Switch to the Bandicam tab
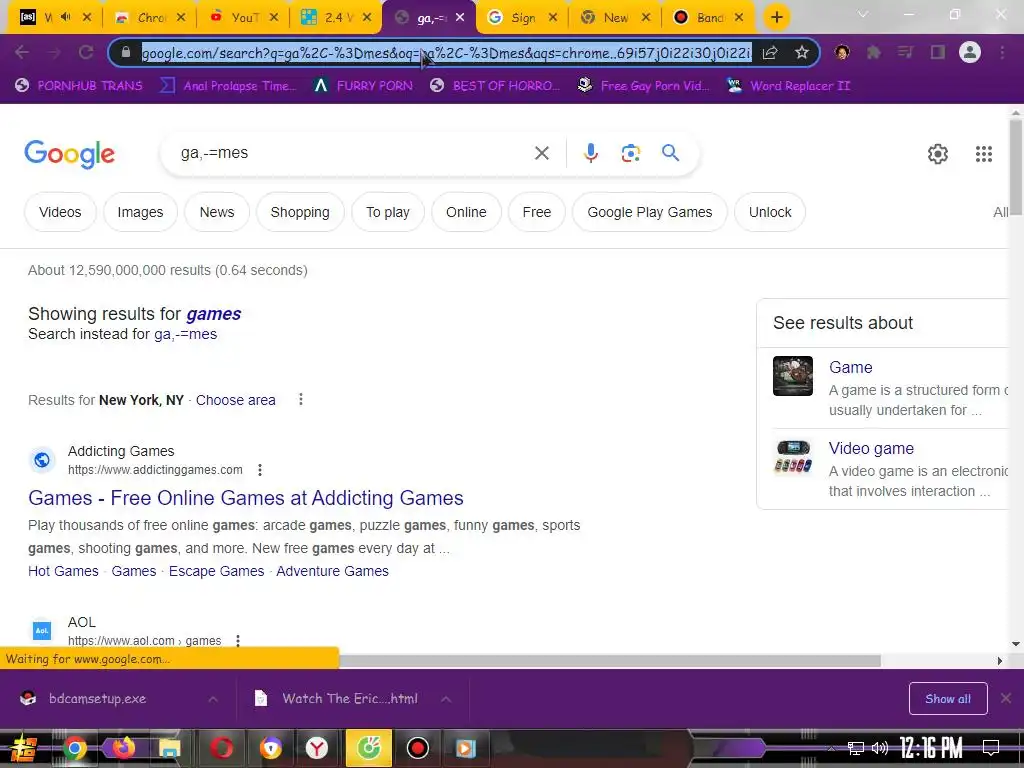1024x768 pixels. [709, 18]
